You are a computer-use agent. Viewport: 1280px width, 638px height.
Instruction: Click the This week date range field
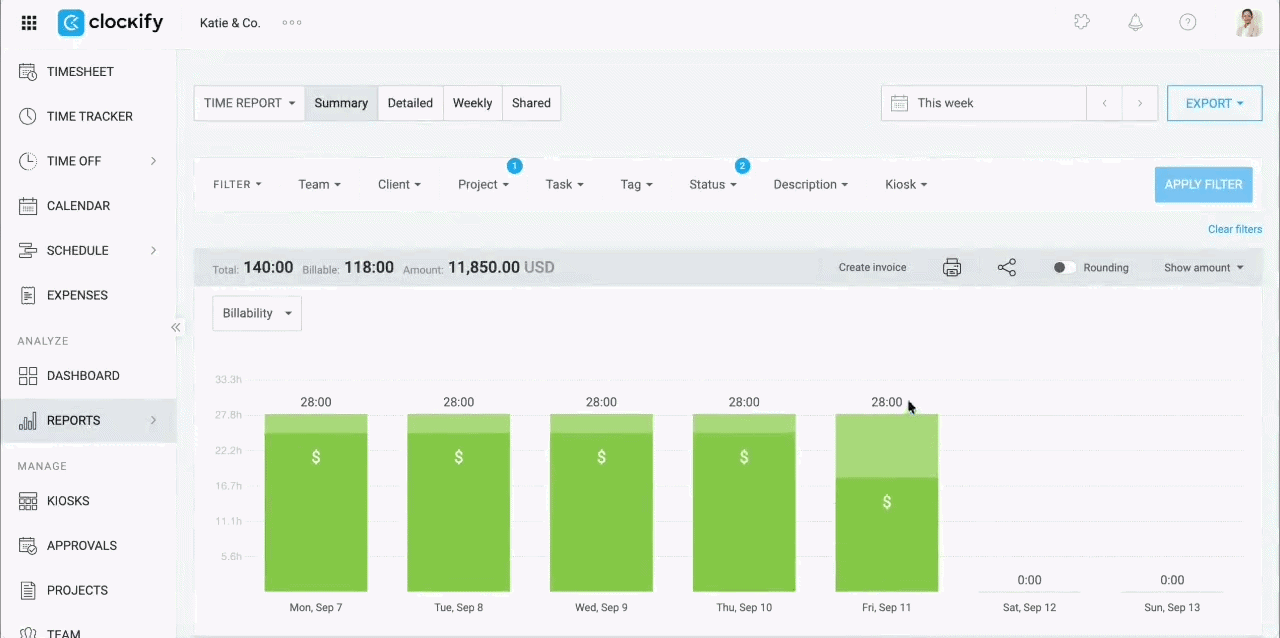[983, 103]
